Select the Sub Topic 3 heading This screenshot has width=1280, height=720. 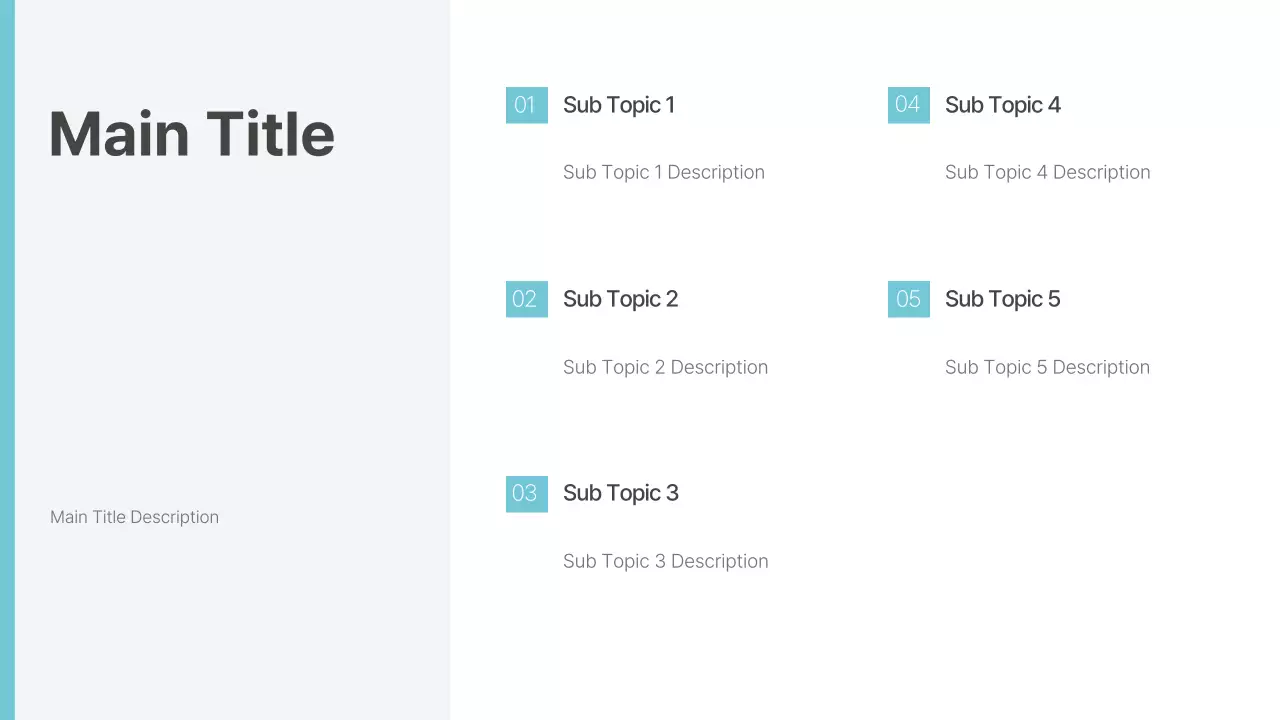click(x=620, y=493)
